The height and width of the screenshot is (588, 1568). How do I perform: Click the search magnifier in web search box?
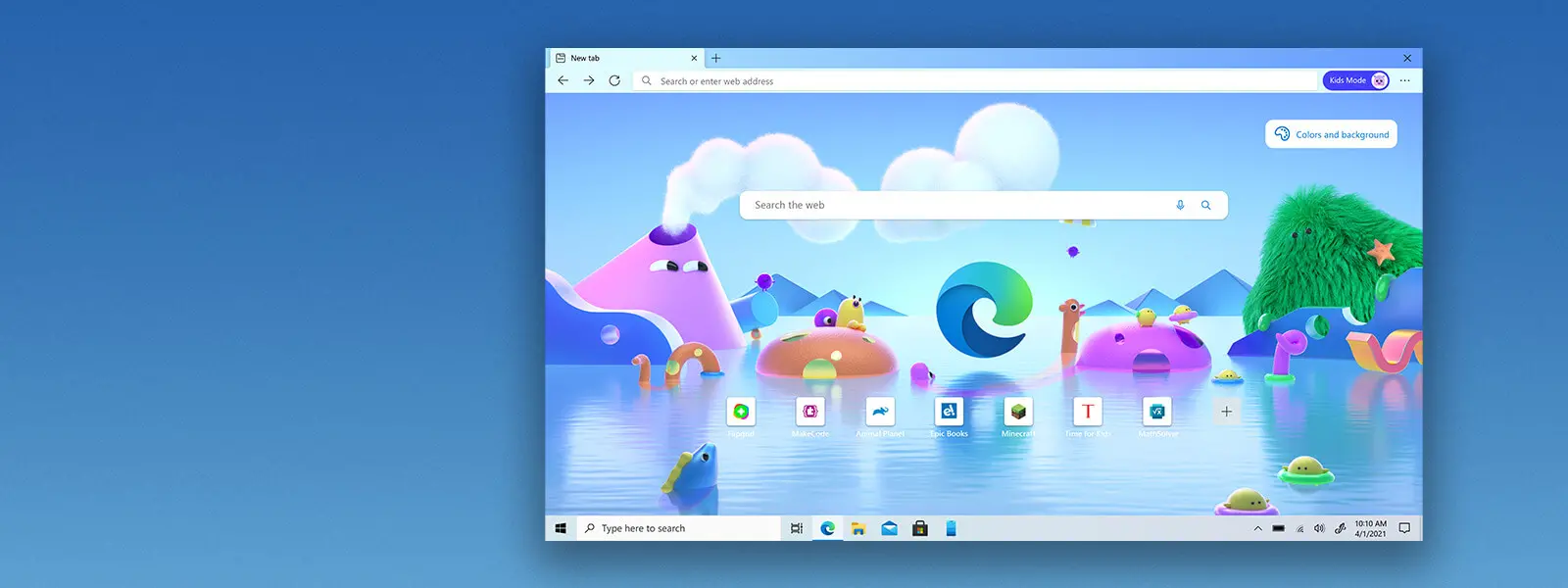1206,205
